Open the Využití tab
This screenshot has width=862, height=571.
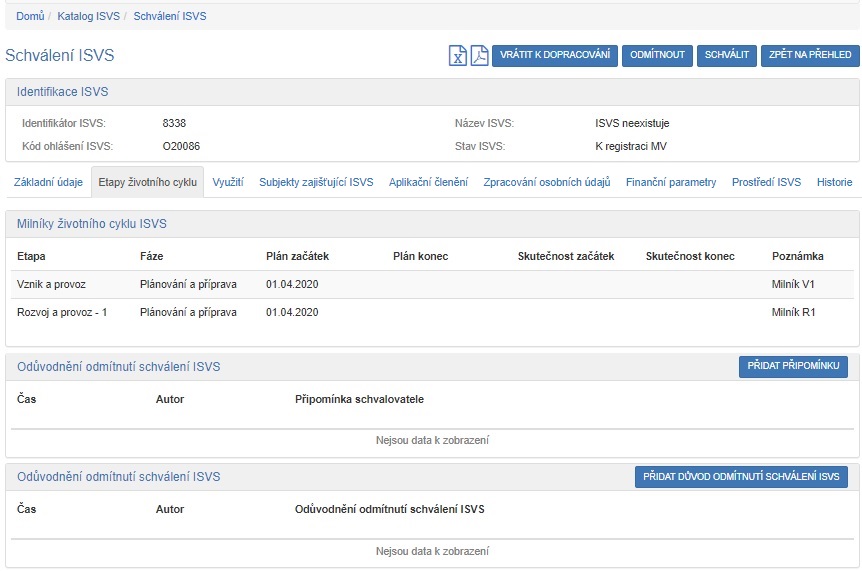pos(228,183)
